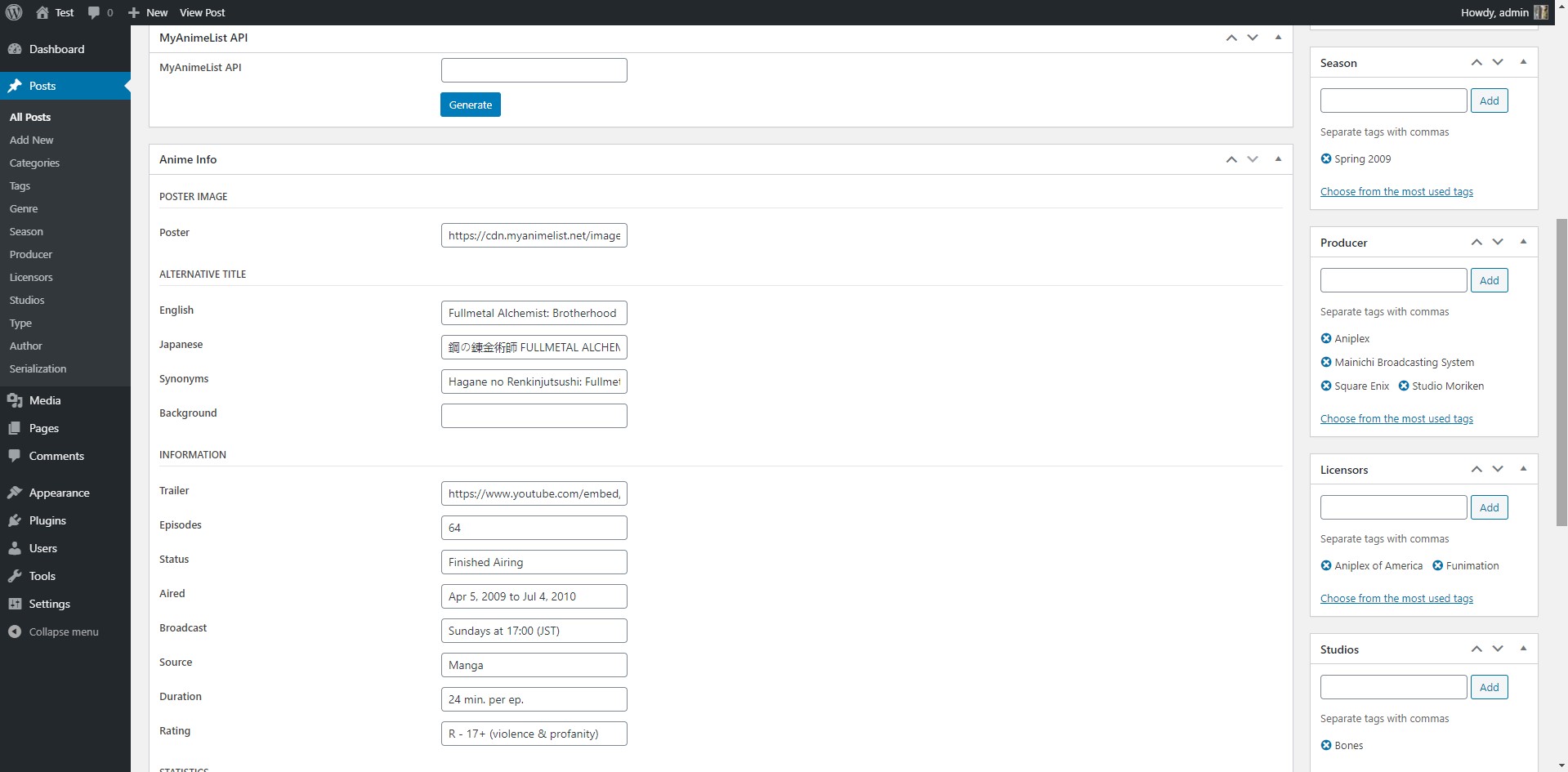Viewport: 1568px width, 772px height.
Task: Go to Appearance in sidebar
Action: (59, 493)
